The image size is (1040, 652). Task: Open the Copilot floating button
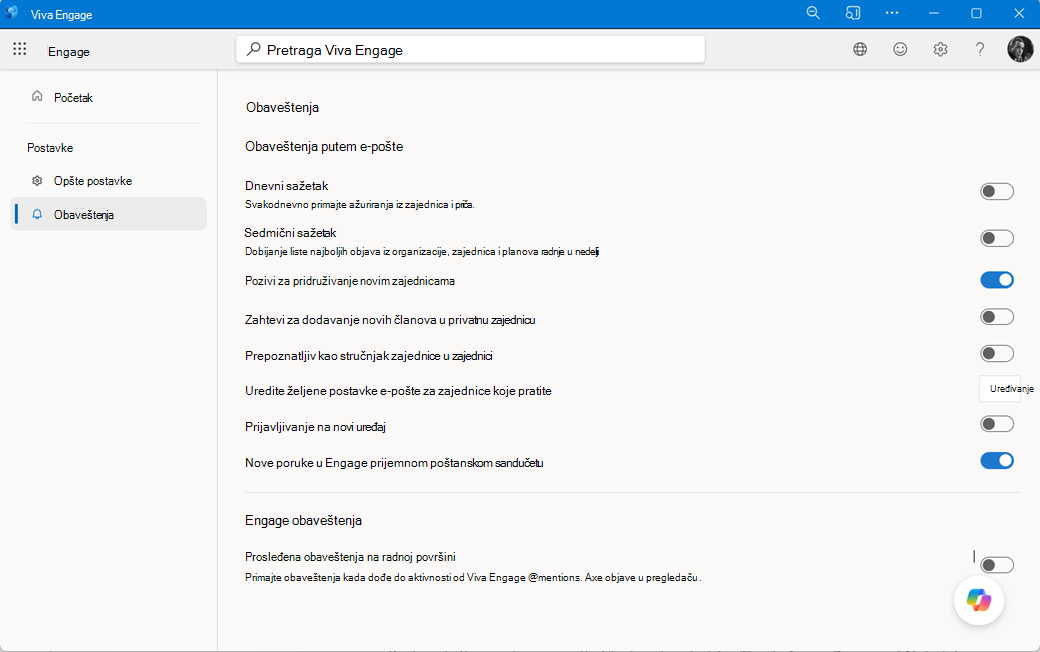click(979, 600)
